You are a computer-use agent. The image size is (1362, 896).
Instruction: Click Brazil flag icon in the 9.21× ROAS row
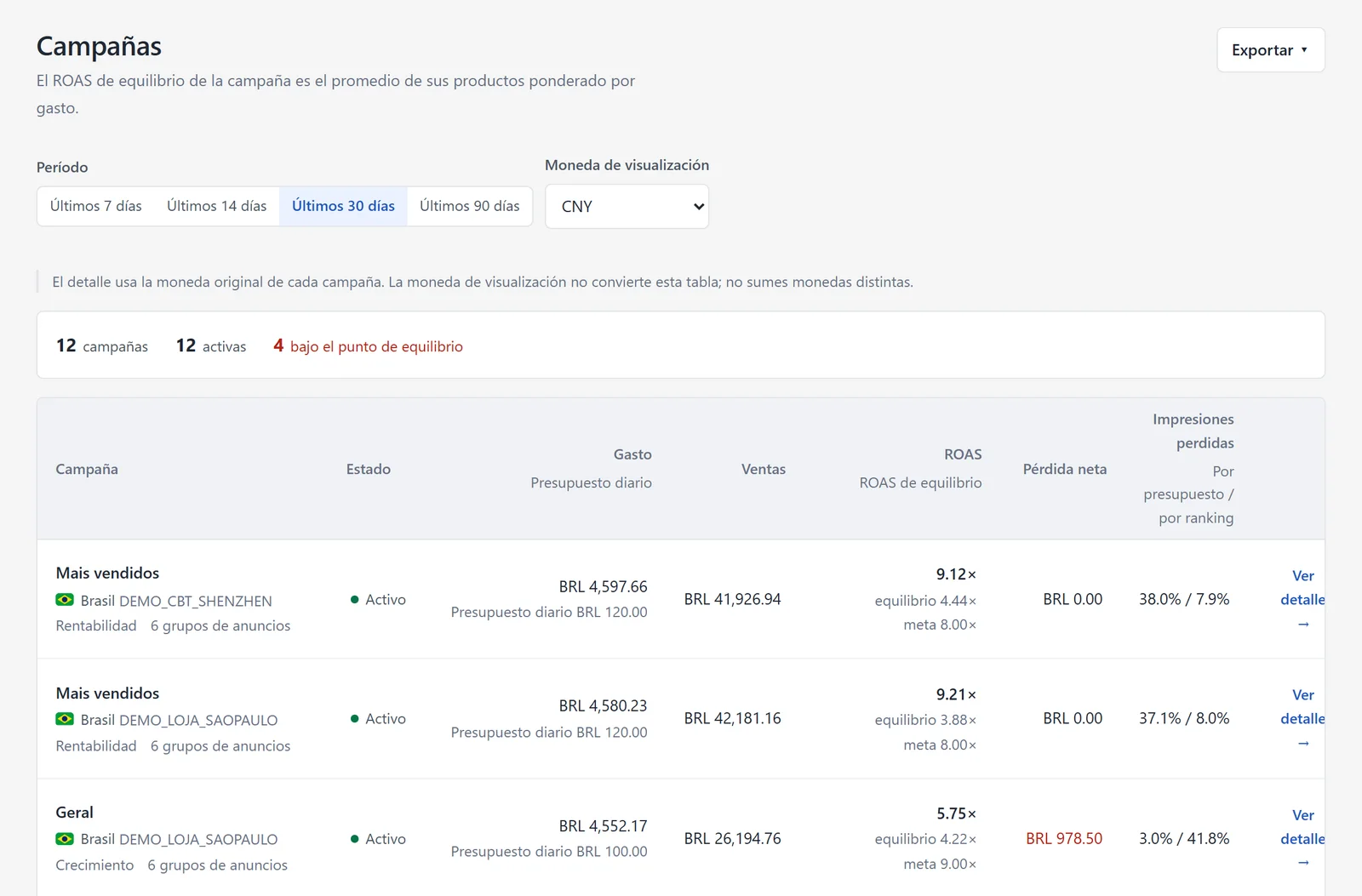pyautogui.click(x=65, y=719)
